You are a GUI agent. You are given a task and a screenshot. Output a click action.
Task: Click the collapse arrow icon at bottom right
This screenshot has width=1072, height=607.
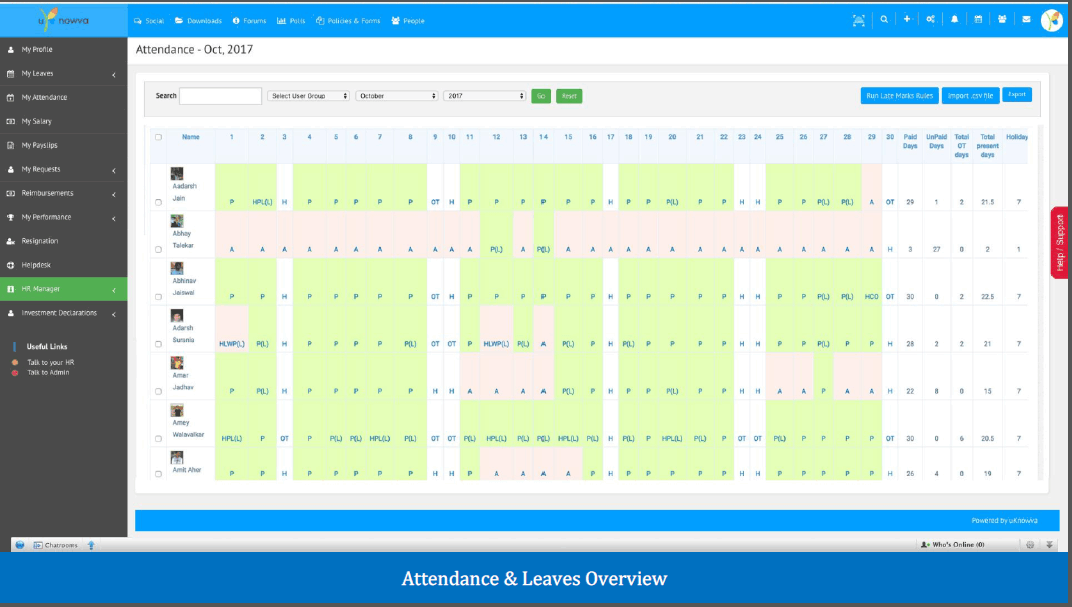[1049, 545]
